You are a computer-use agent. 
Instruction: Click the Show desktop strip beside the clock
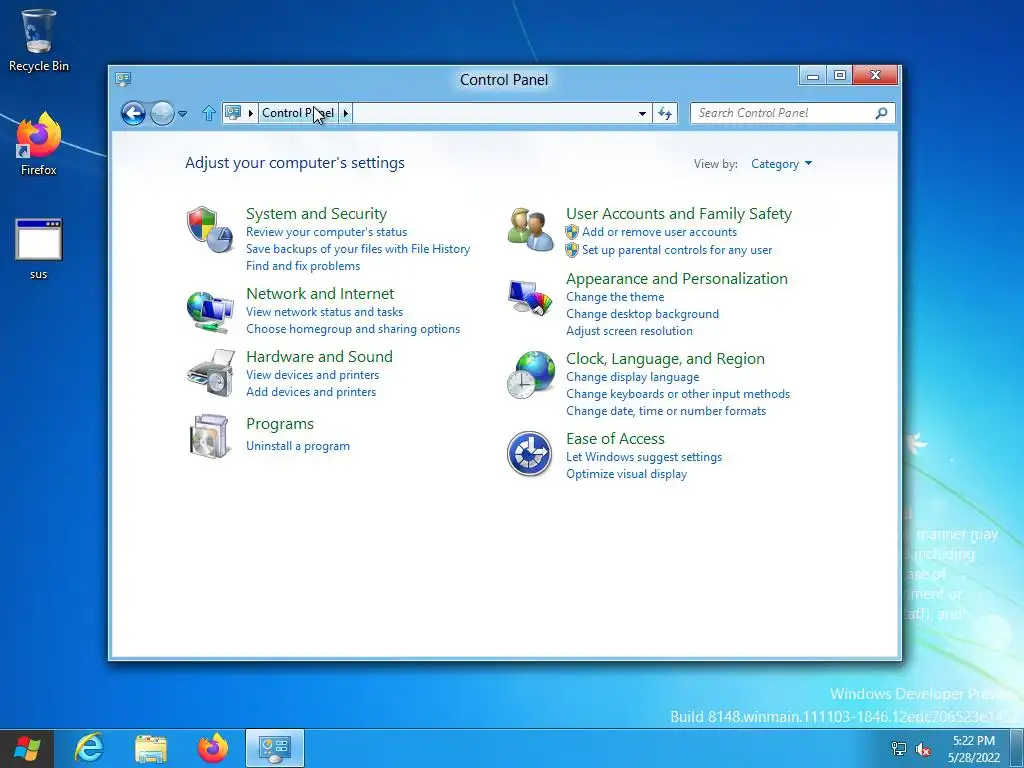(x=1017, y=748)
